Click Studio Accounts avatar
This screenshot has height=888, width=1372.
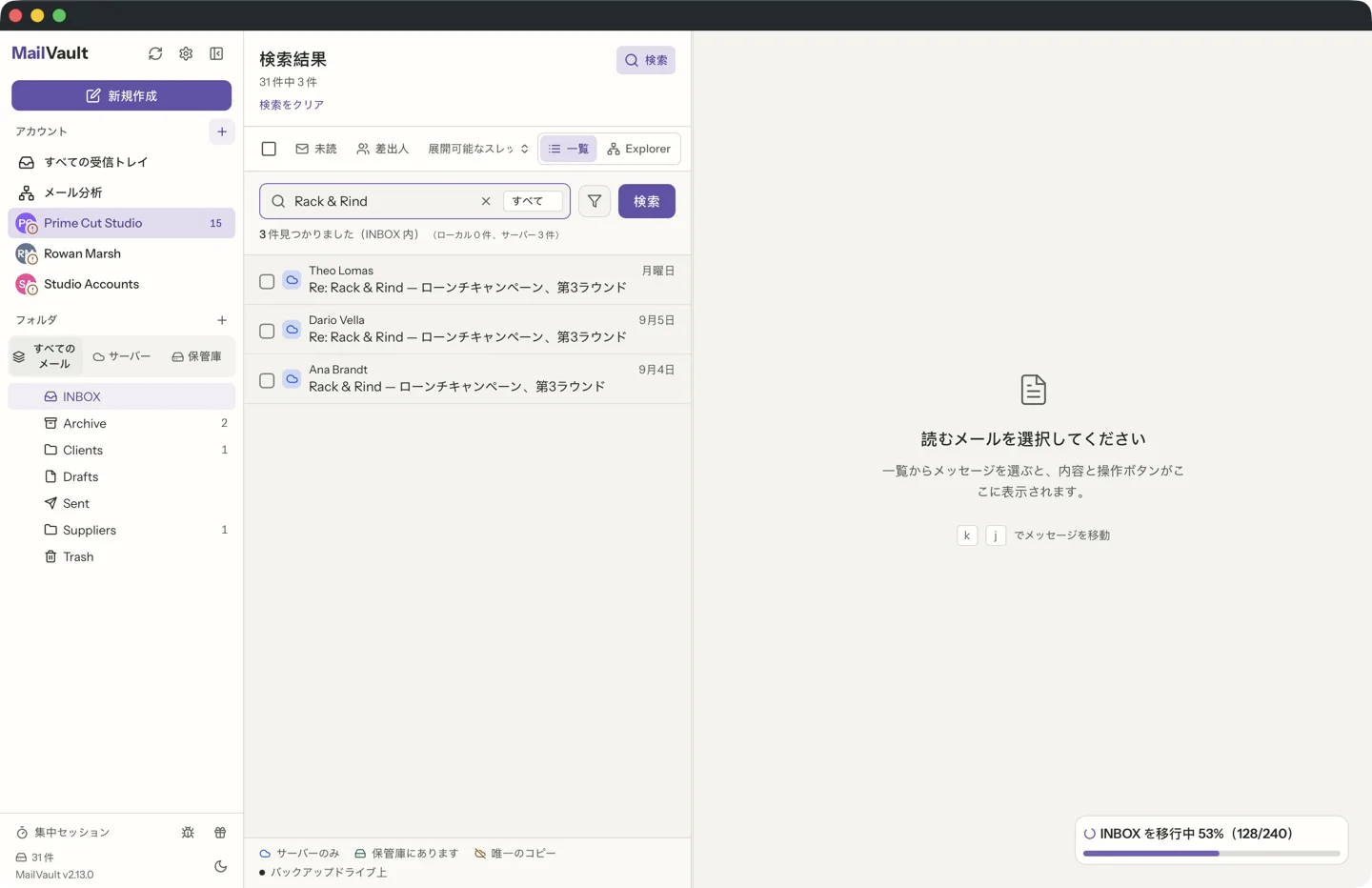point(26,284)
